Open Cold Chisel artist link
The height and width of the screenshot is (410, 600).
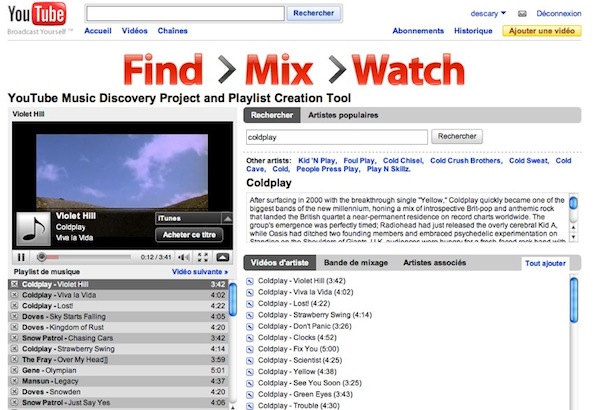403,161
